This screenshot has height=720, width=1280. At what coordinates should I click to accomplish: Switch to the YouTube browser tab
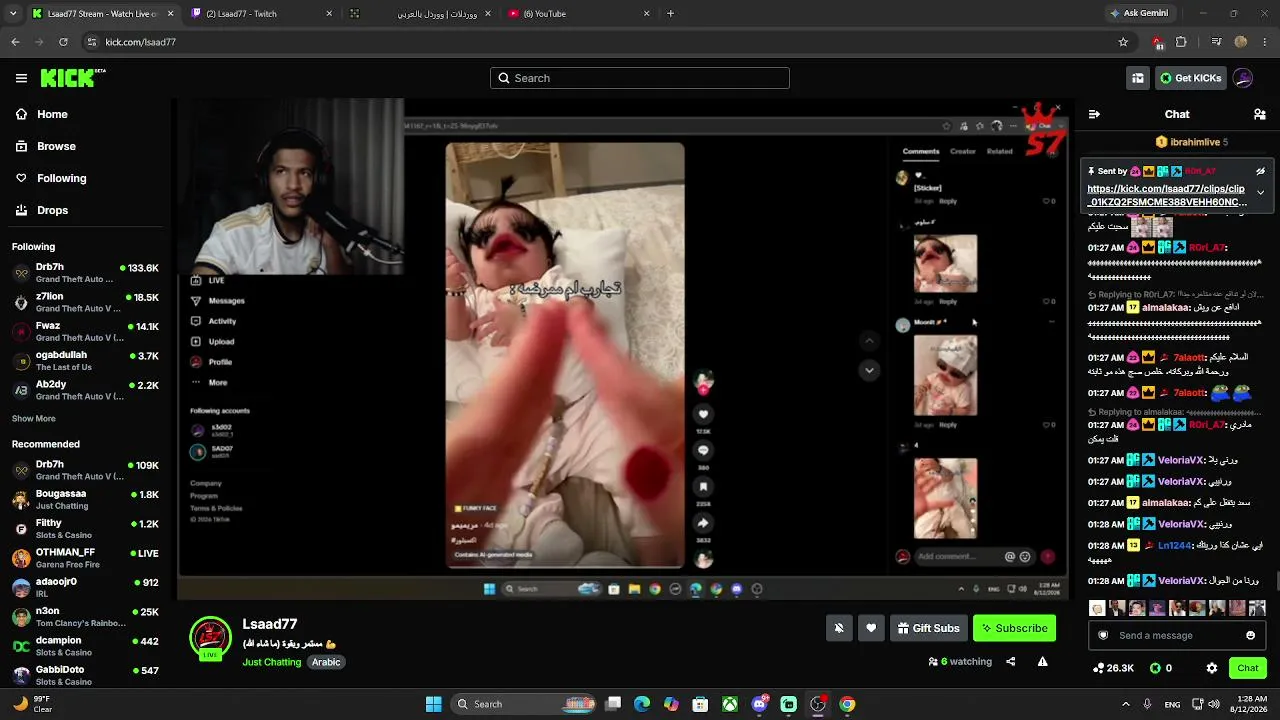click(579, 14)
